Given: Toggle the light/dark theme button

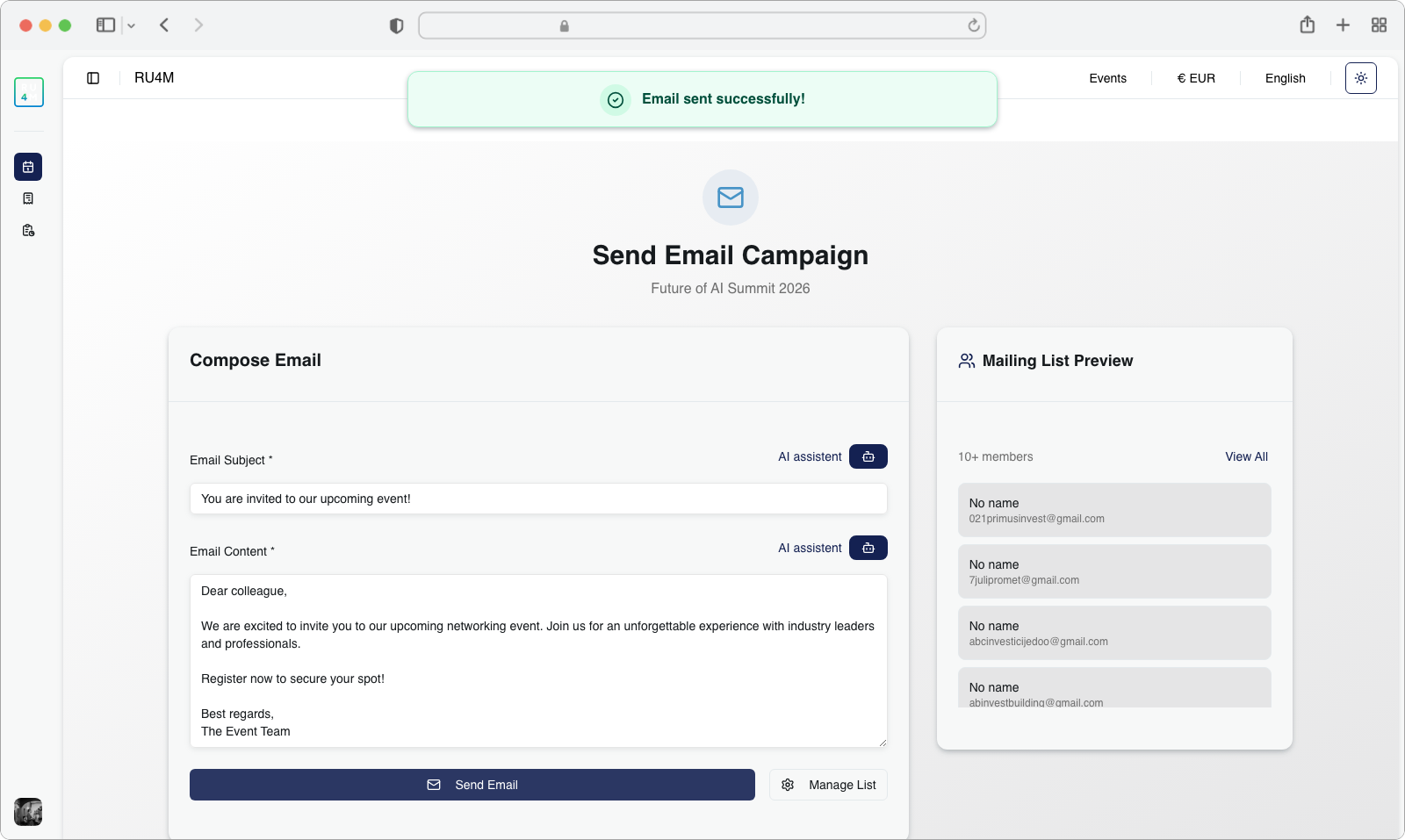Looking at the screenshot, I should click(x=1360, y=78).
